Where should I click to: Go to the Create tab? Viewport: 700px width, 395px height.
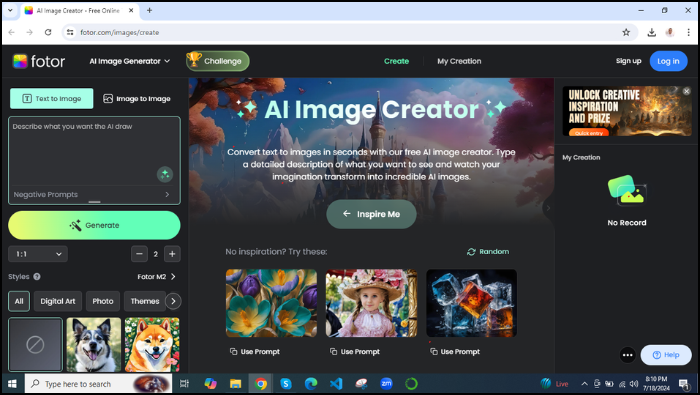tap(396, 61)
